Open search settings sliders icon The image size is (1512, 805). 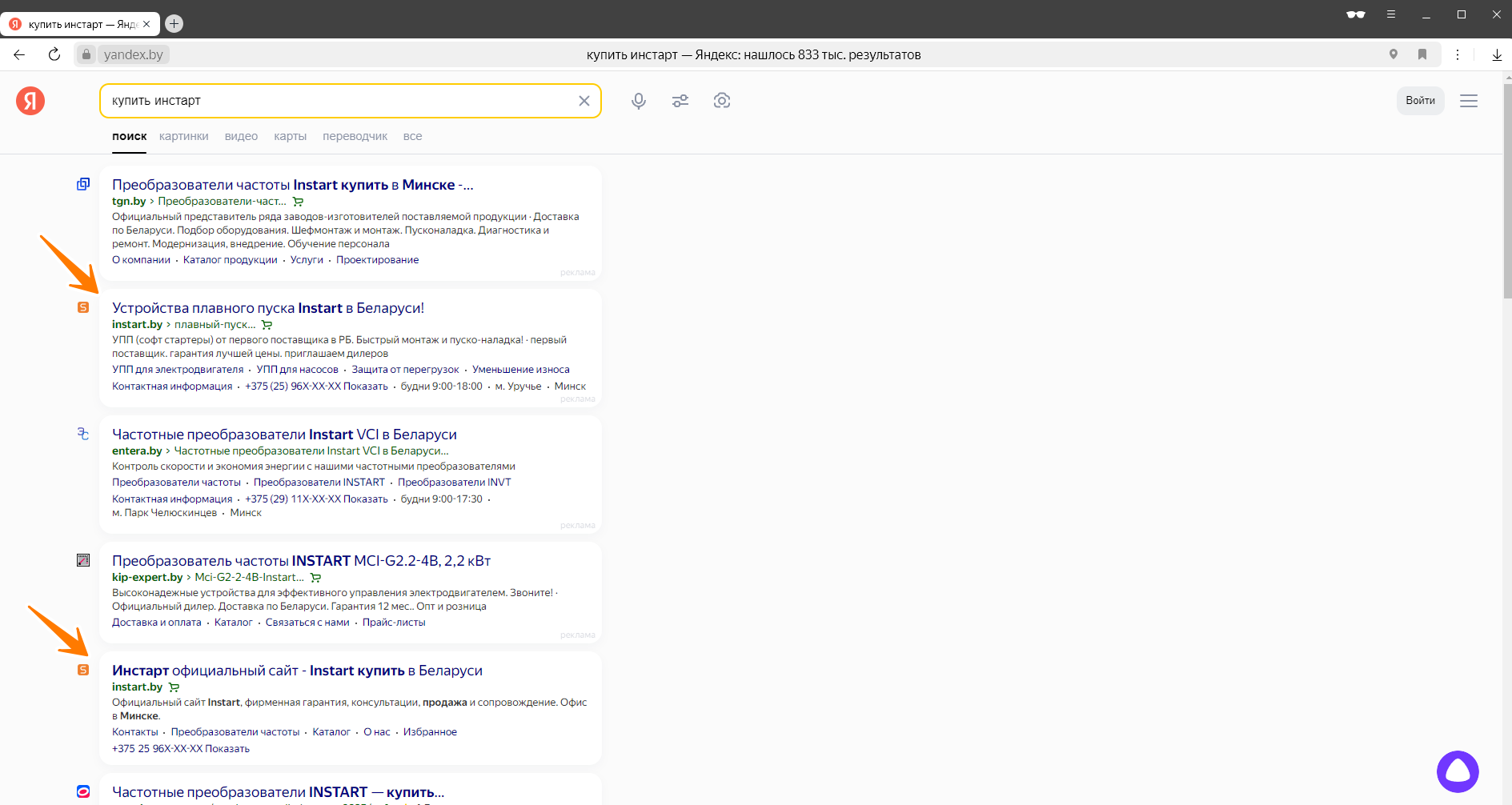(680, 101)
